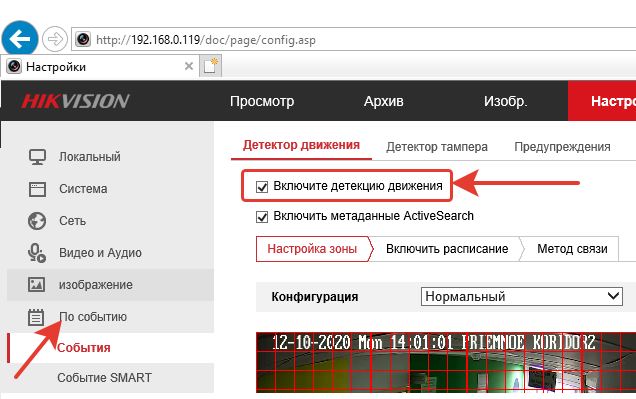The height and width of the screenshot is (399, 636).
Task: Click the camera preview motion grid
Action: (446, 363)
